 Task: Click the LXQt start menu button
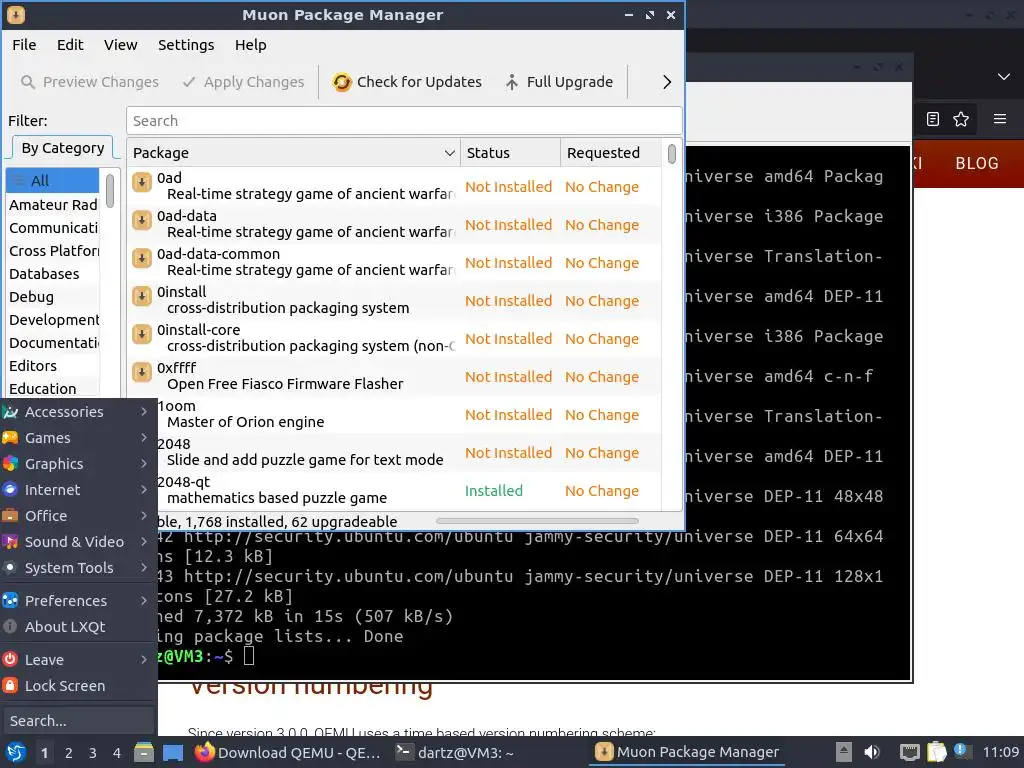16,752
